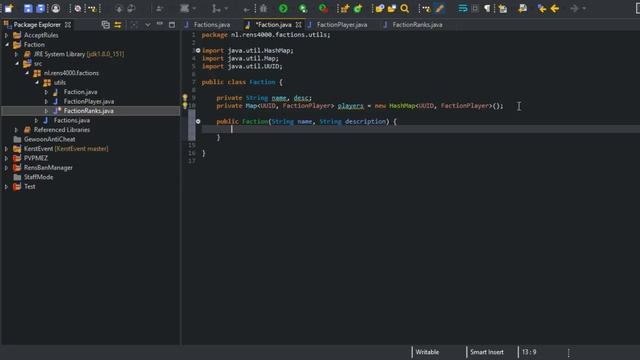Screen dimensions: 640x360
Task: Expand the Referenced Libraries node
Action: point(16,130)
